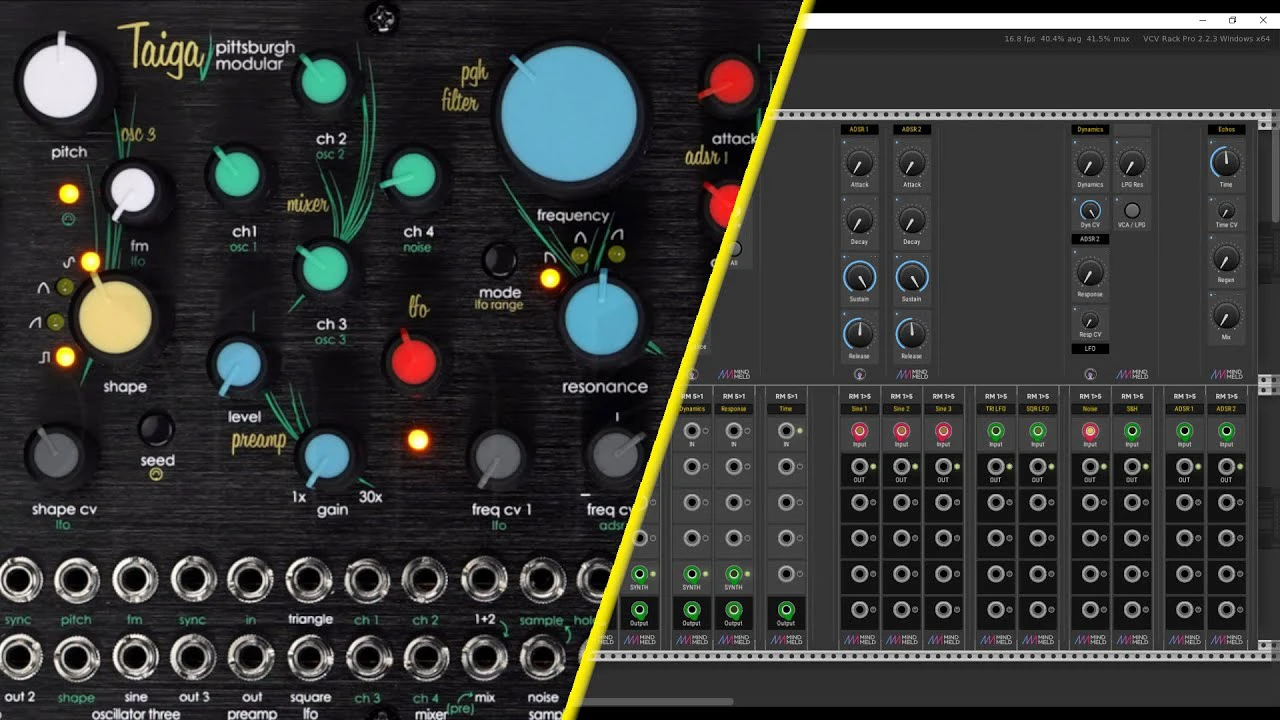Maximize the VCV Rack window

point(1232,20)
